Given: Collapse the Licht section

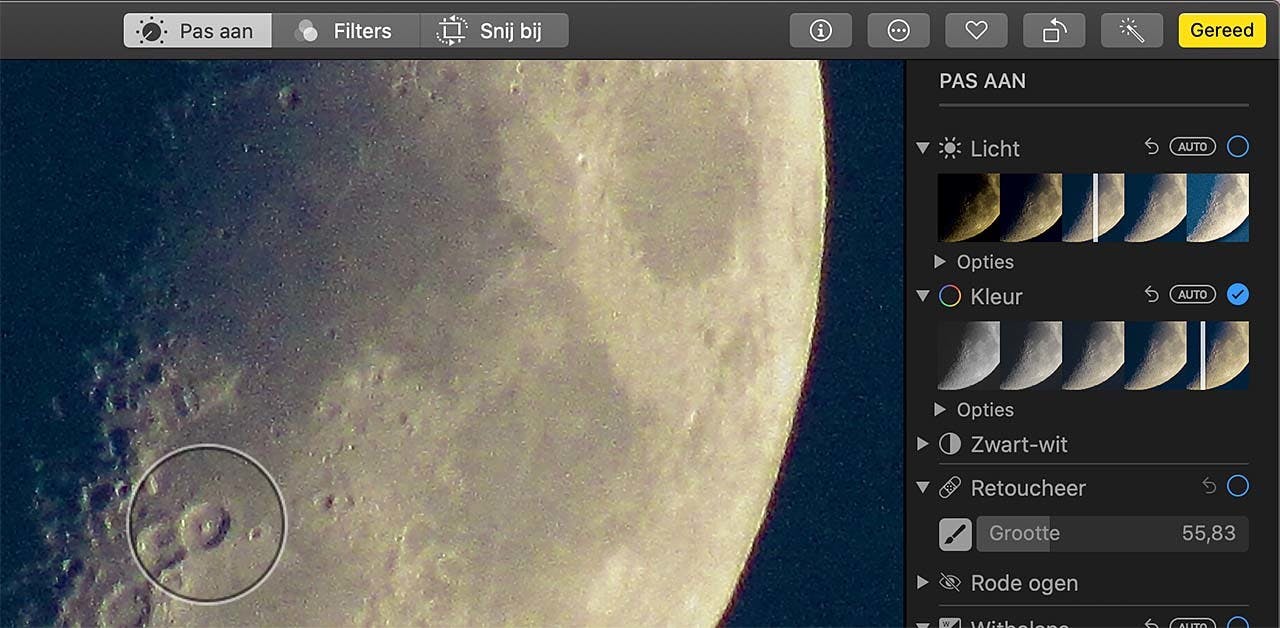Looking at the screenshot, I should point(923,148).
